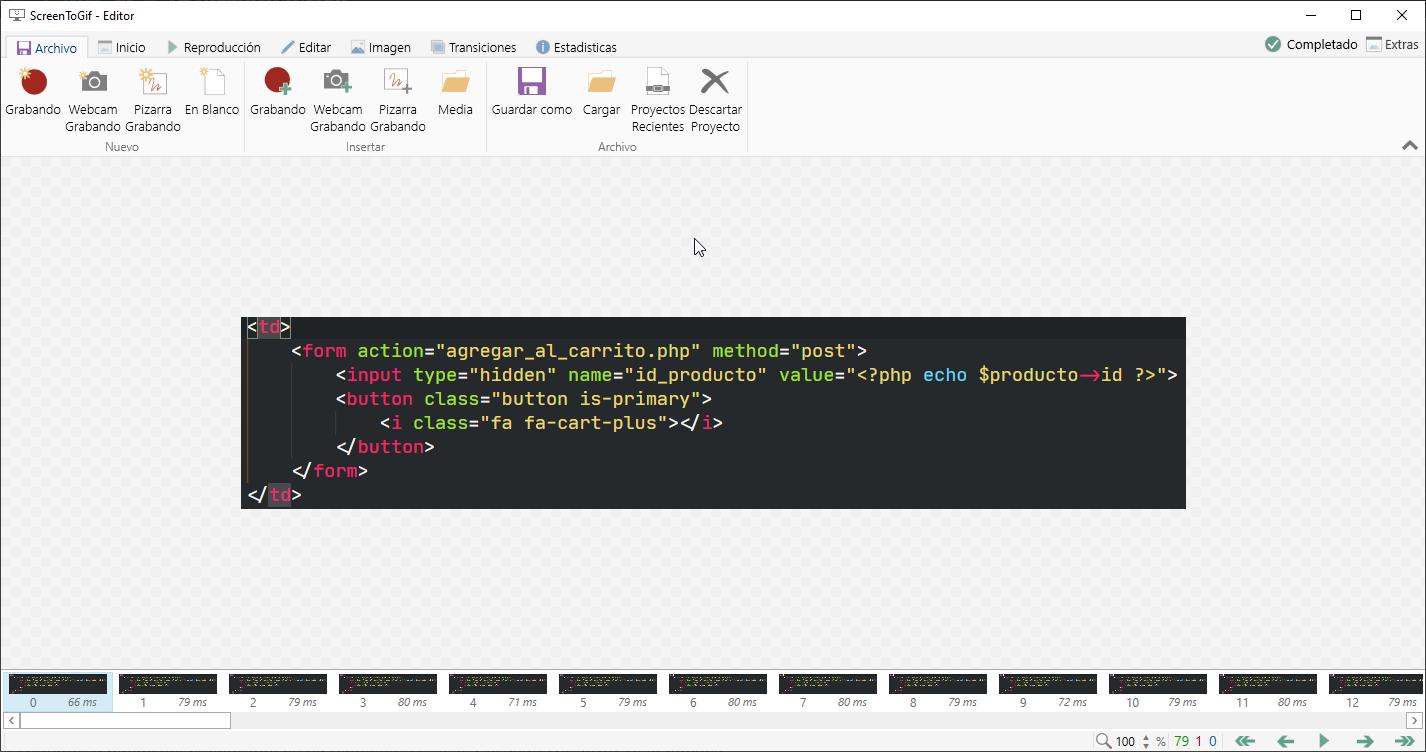Go to the previous frame
Image resolution: width=1426 pixels, height=752 pixels.
[x=1285, y=741]
